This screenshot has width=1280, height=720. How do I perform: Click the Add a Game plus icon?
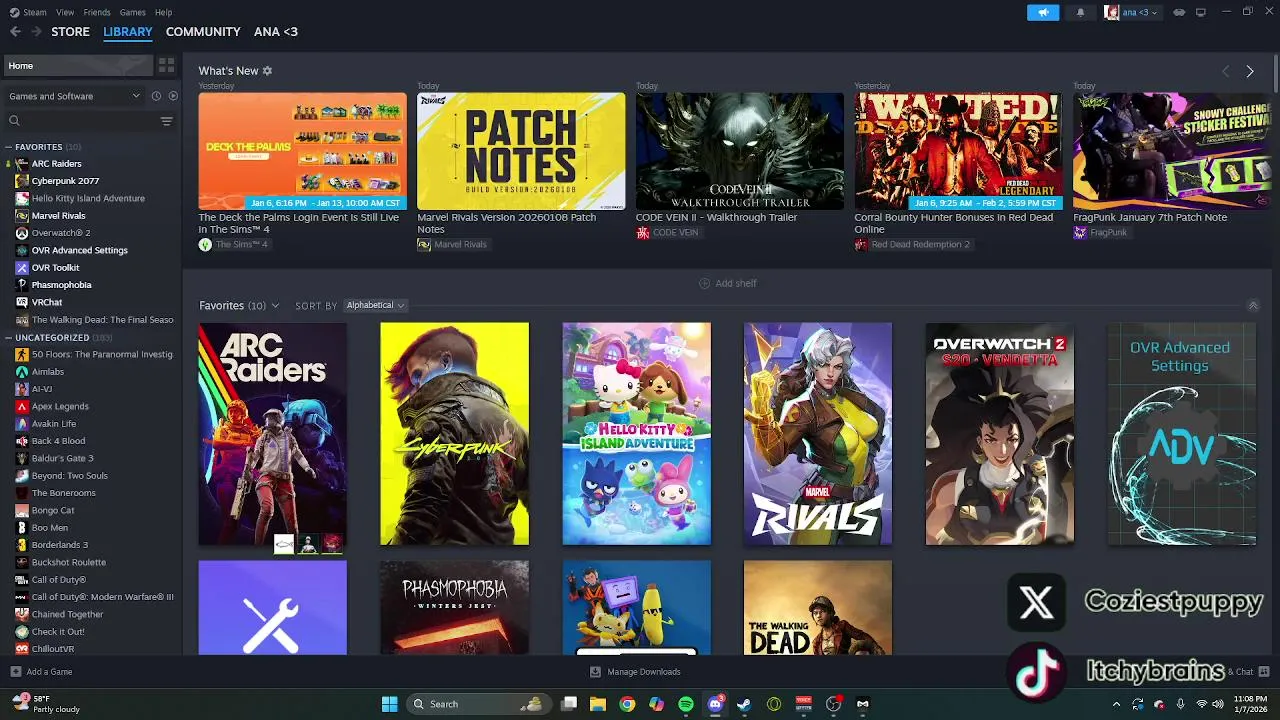15,672
